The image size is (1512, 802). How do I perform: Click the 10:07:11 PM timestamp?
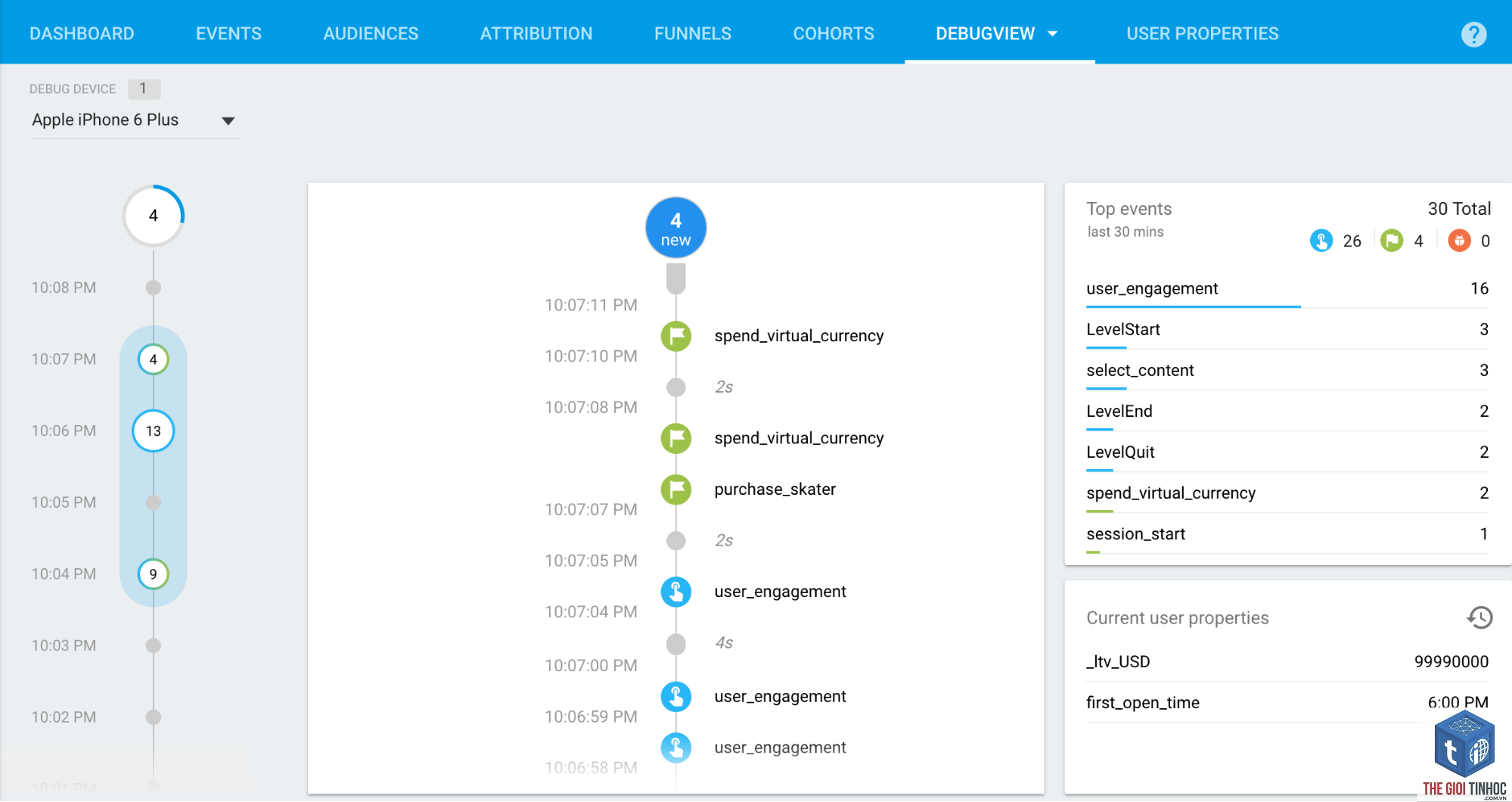coord(591,306)
